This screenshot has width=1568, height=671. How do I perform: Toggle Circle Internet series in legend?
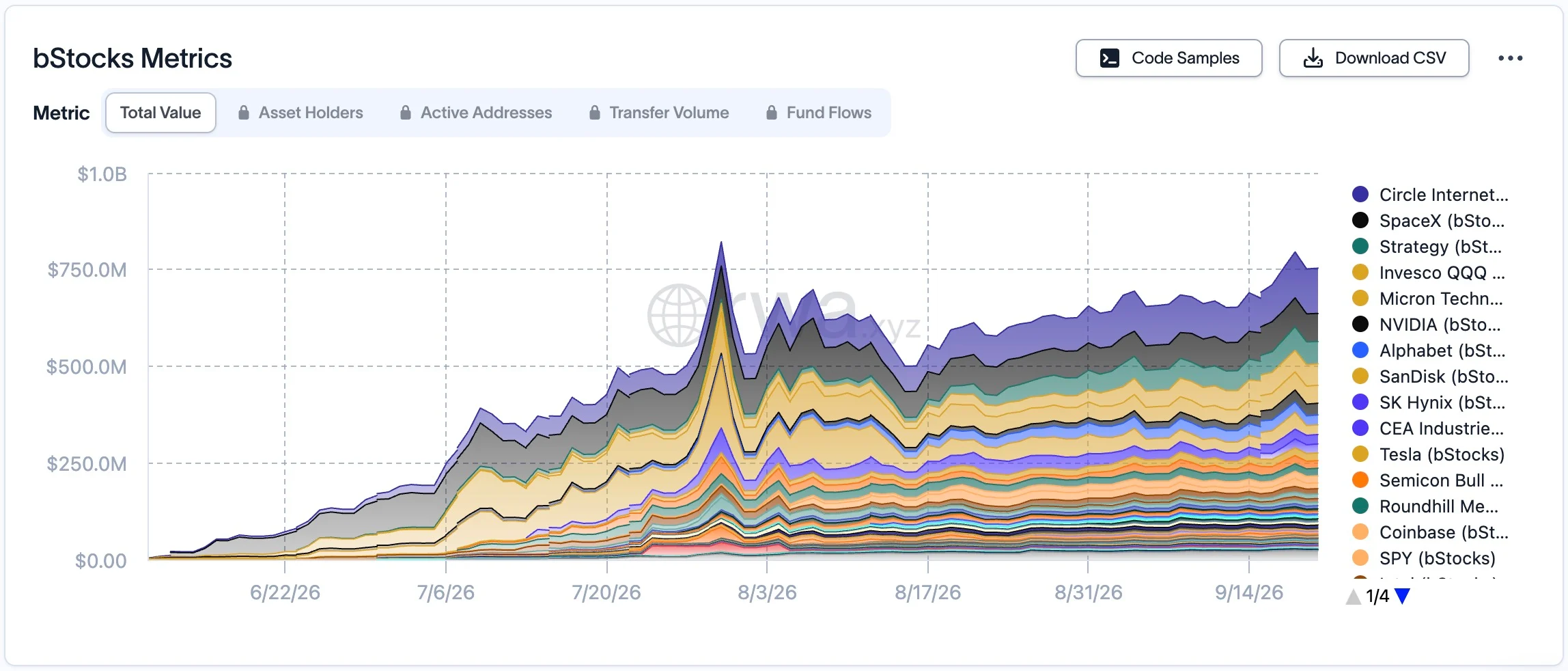(1430, 195)
